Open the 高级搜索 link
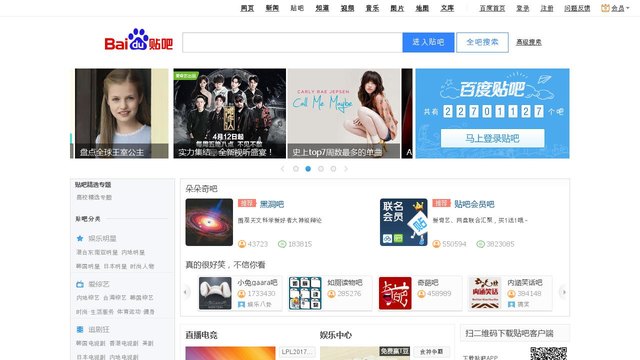 (x=529, y=42)
